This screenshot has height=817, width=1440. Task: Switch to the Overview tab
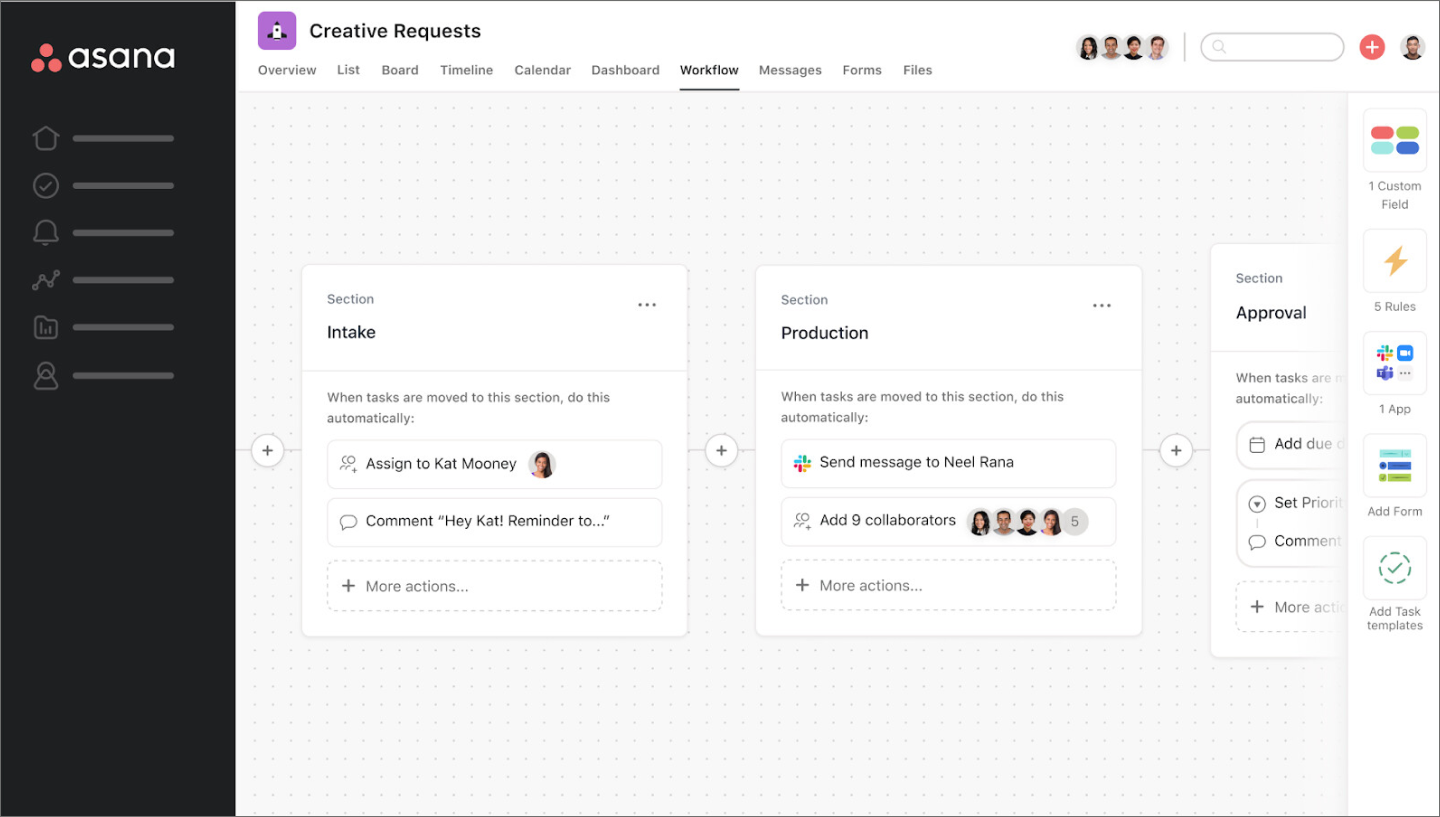point(287,70)
